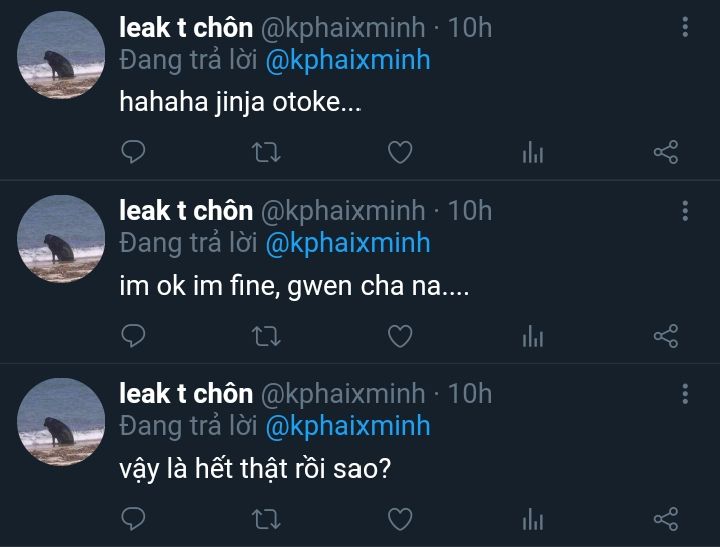Reply to the "im ok im fine" tweet
Image resolution: width=720 pixels, height=547 pixels.
[133, 336]
